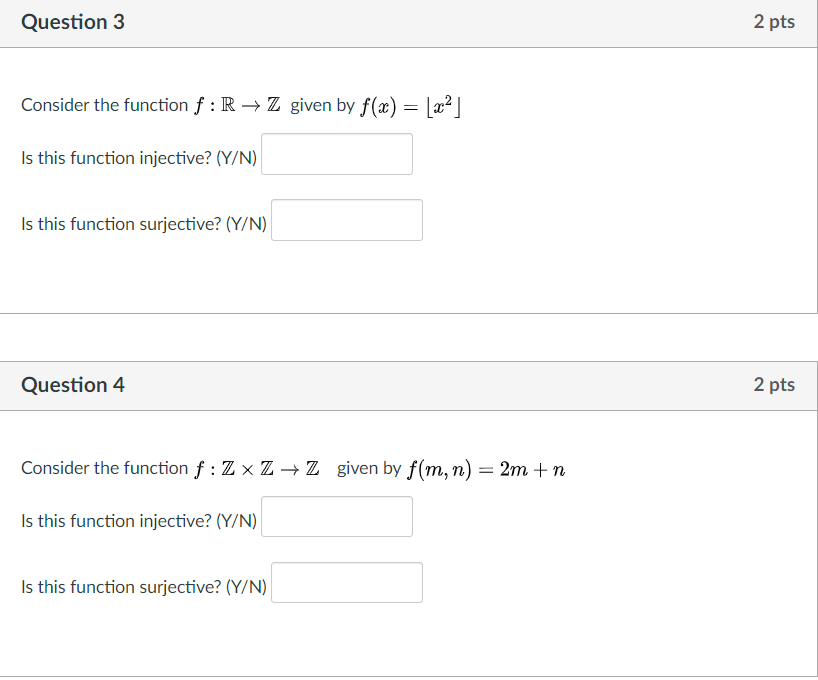818x680 pixels.
Task: Click the injective answer box for Question 4
Action: click(336, 516)
